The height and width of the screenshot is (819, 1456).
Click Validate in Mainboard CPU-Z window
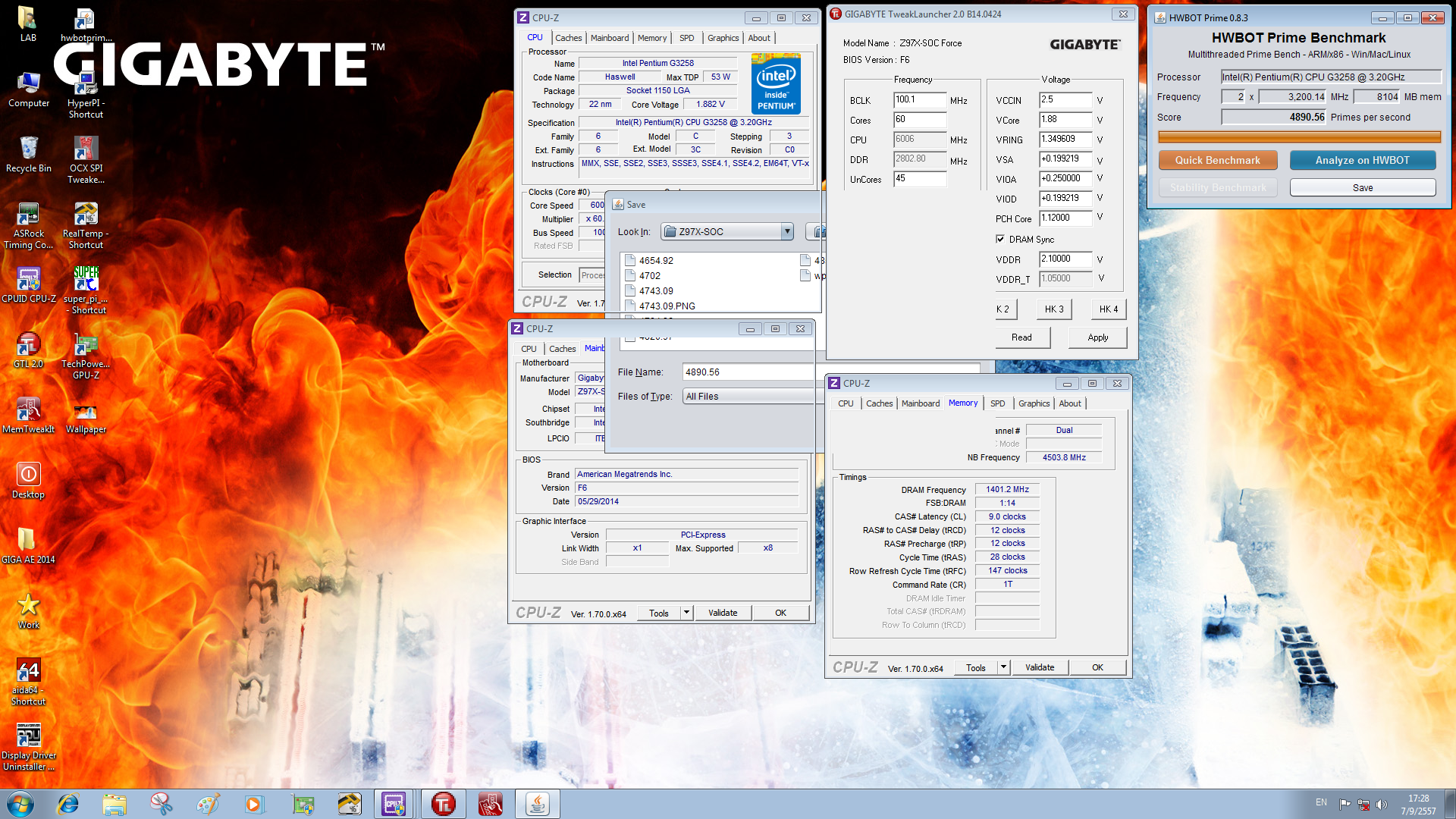point(723,613)
